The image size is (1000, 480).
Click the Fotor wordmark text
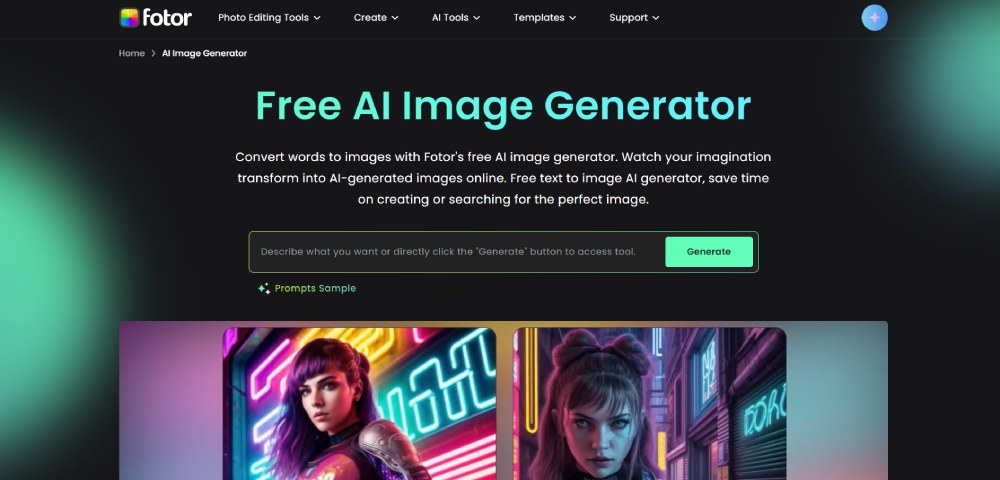coord(167,18)
